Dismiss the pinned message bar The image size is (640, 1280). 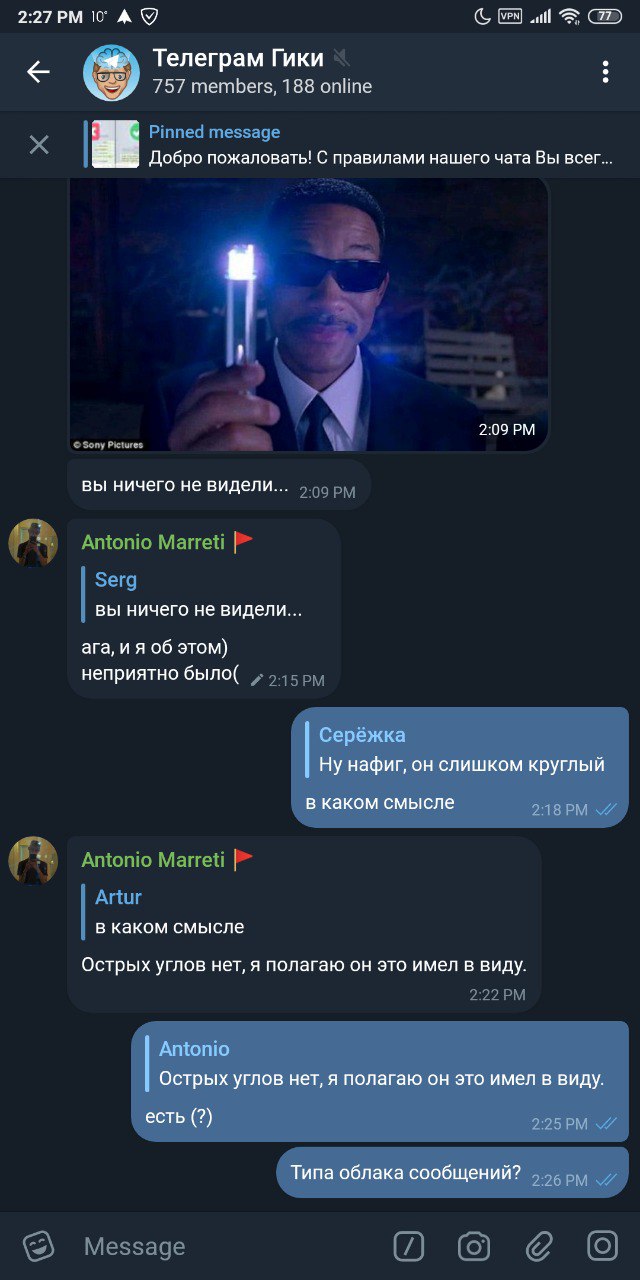[39, 145]
